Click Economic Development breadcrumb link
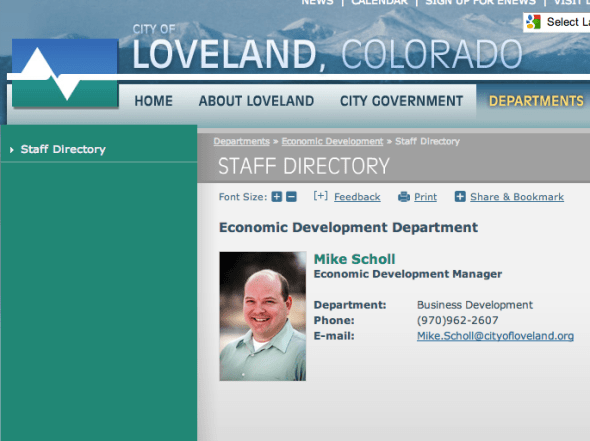590x441 pixels. (x=332, y=141)
